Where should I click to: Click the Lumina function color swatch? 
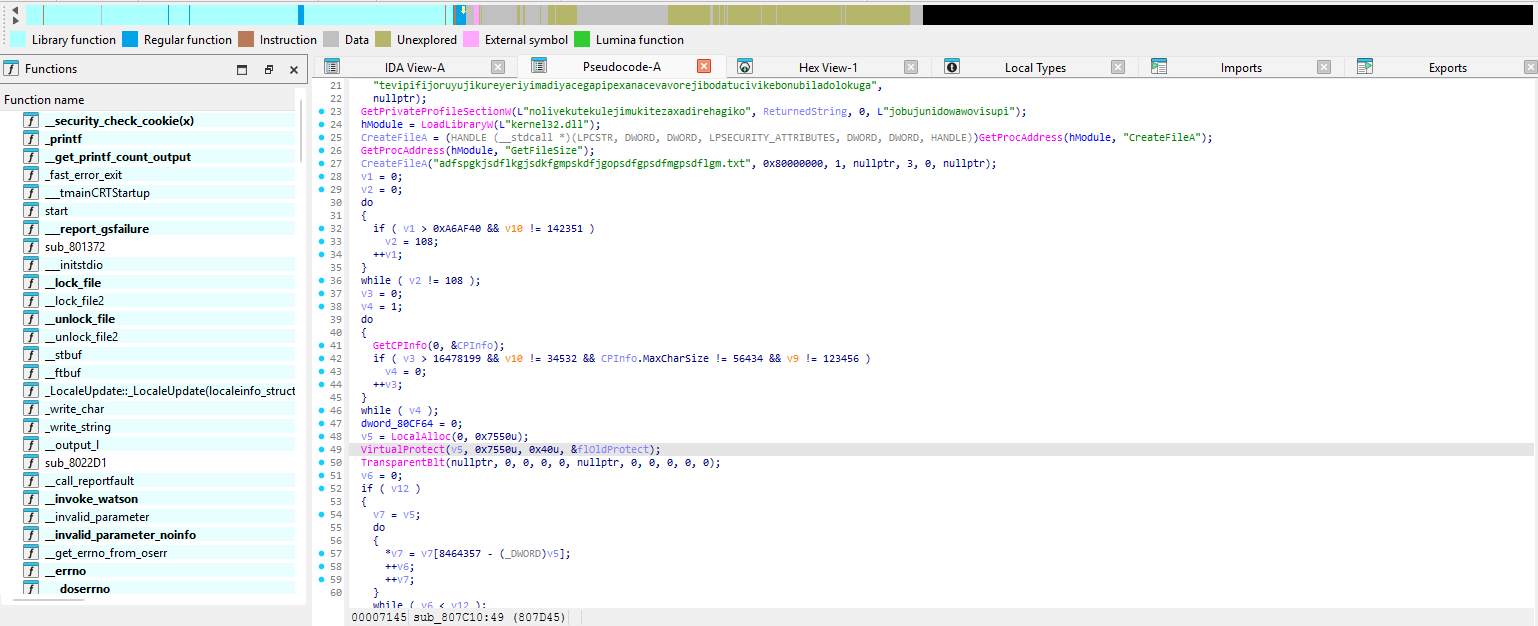(x=582, y=40)
